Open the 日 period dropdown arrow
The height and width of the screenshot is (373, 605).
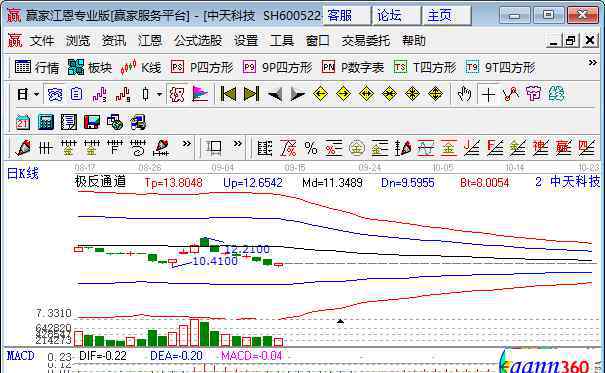(36, 94)
